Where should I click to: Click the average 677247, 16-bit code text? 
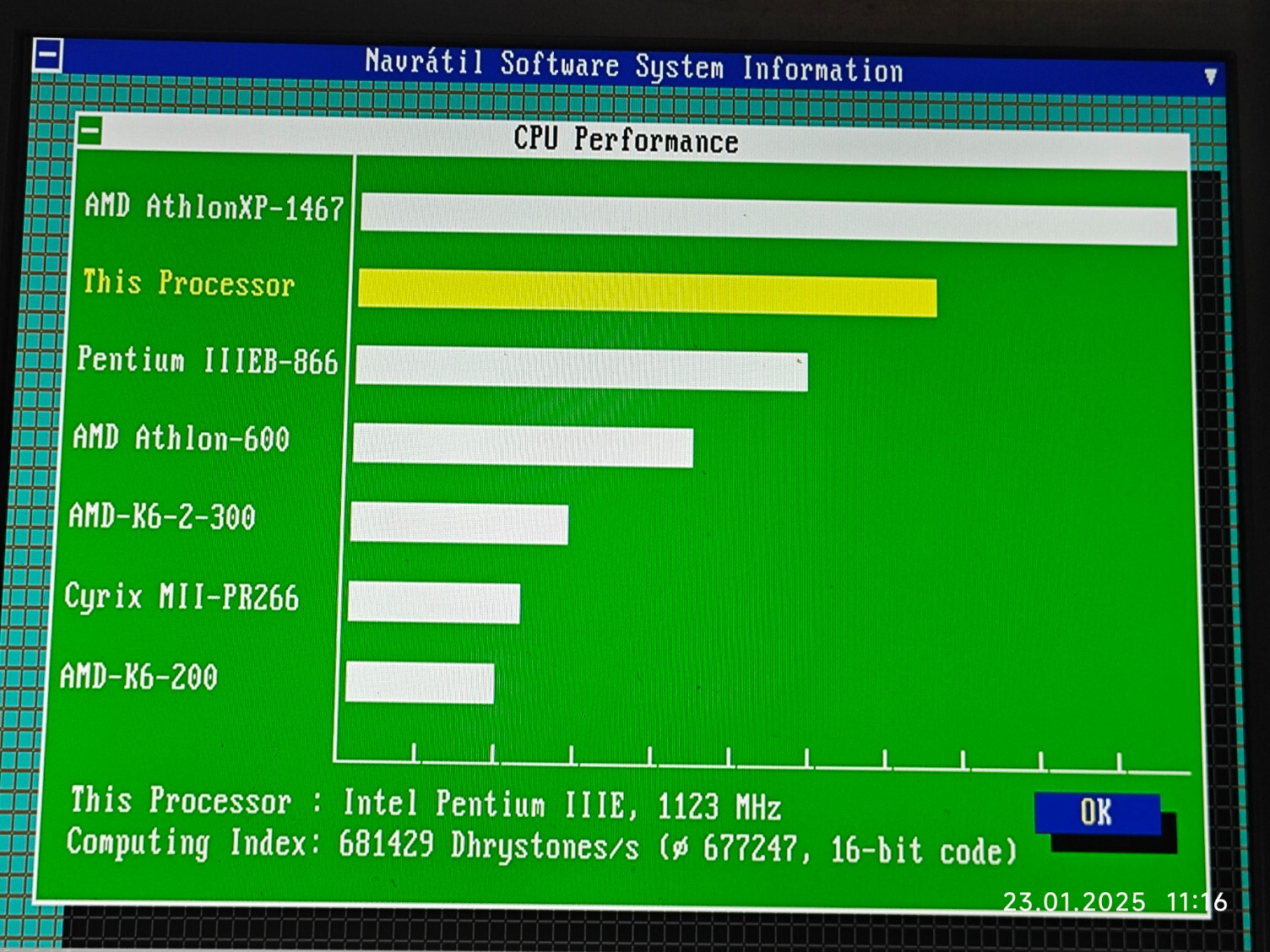pos(839,848)
